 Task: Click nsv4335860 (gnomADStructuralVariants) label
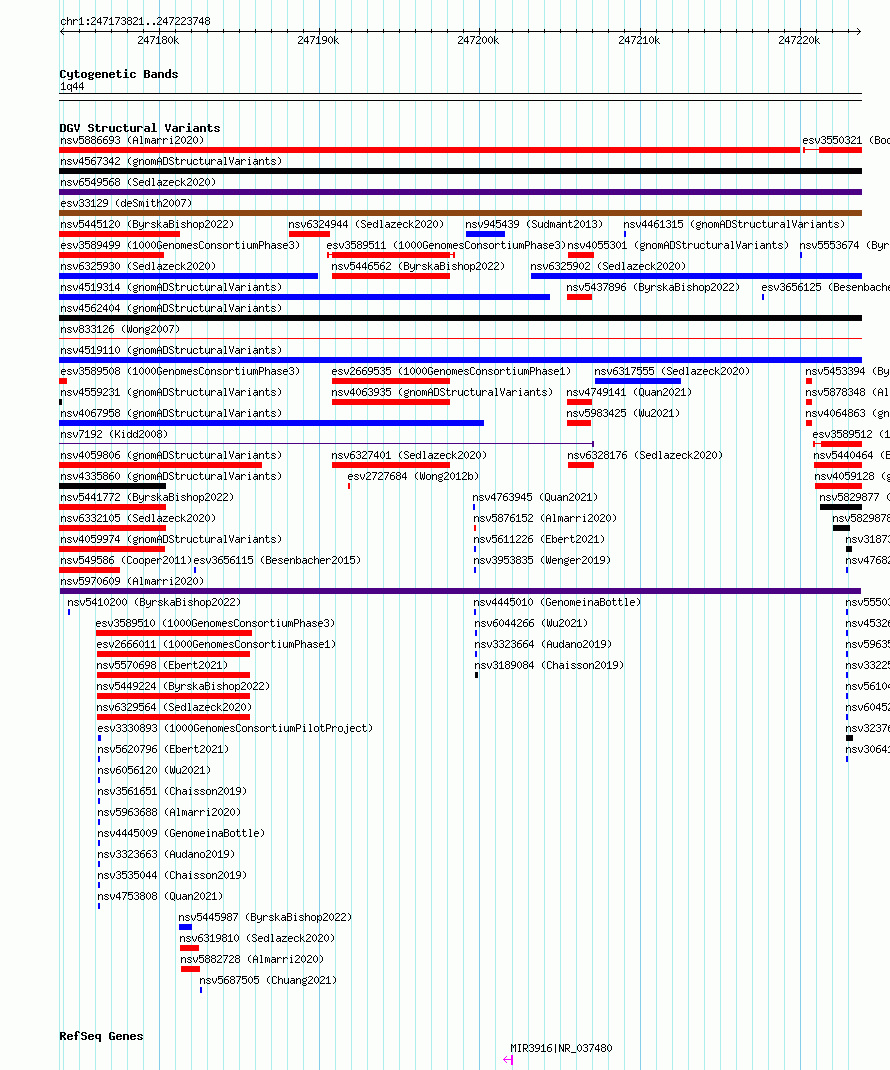(171, 476)
